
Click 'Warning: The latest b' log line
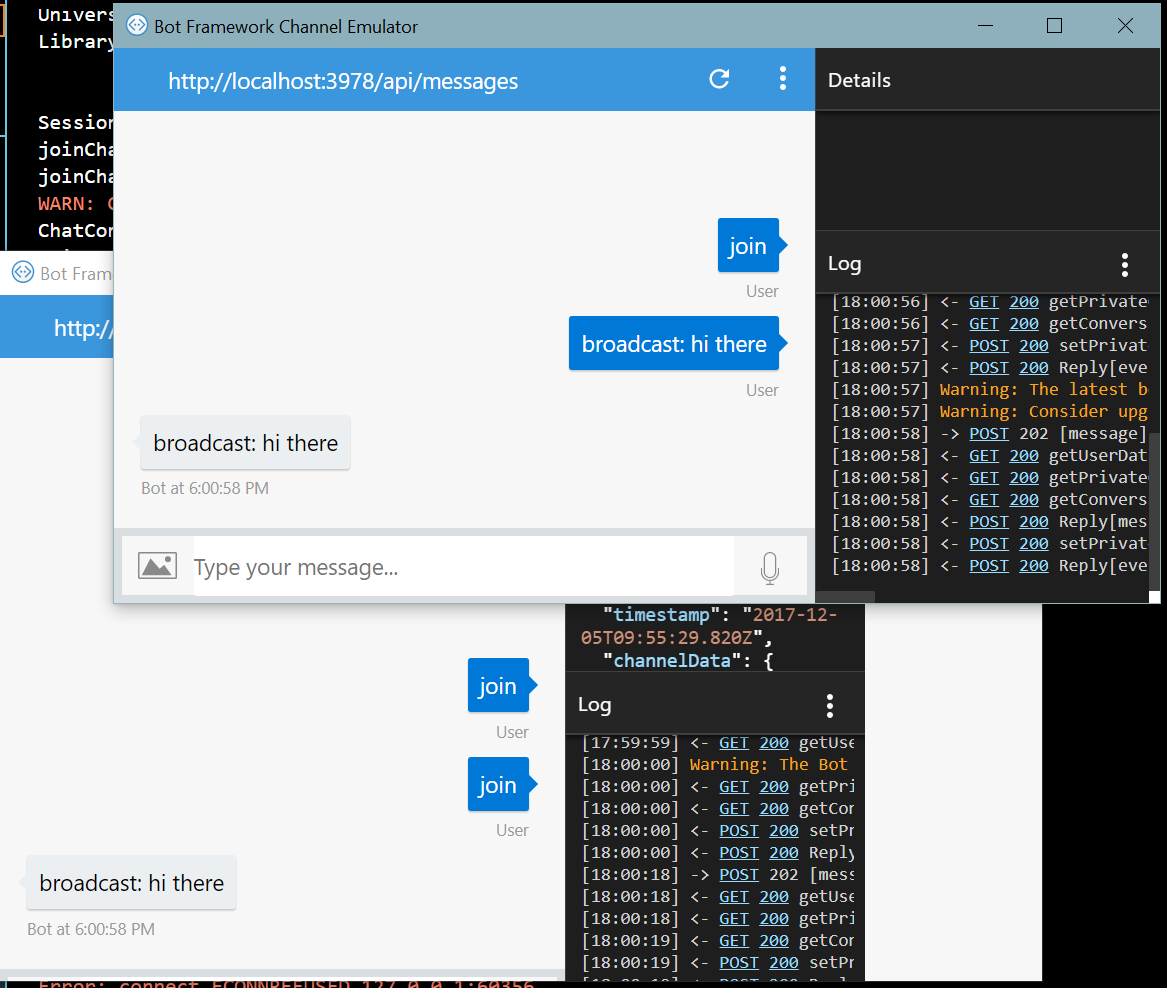[x=1043, y=389]
